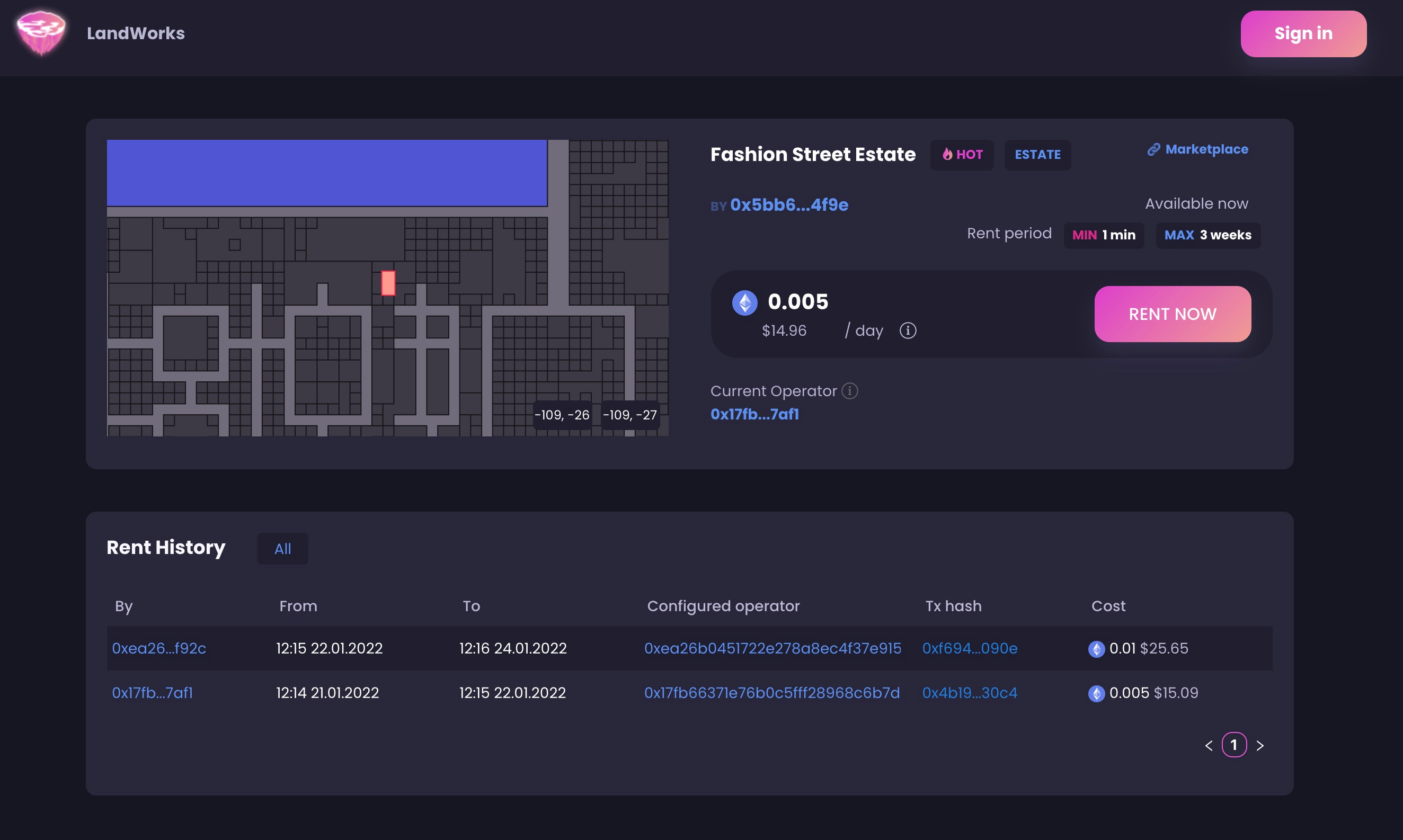Open the Marketplace link
This screenshot has height=840, width=1403.
pos(1197,149)
